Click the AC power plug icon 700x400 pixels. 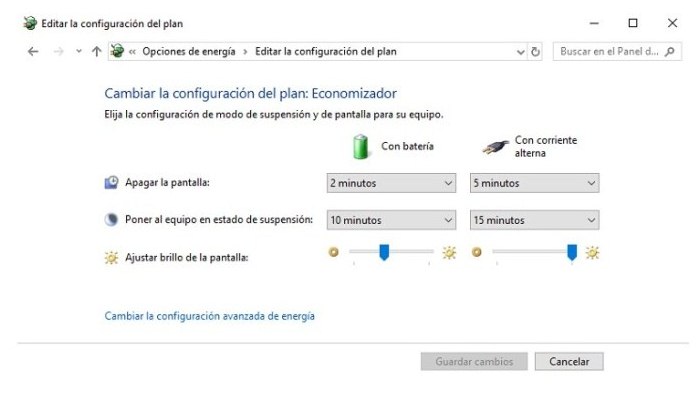point(495,147)
